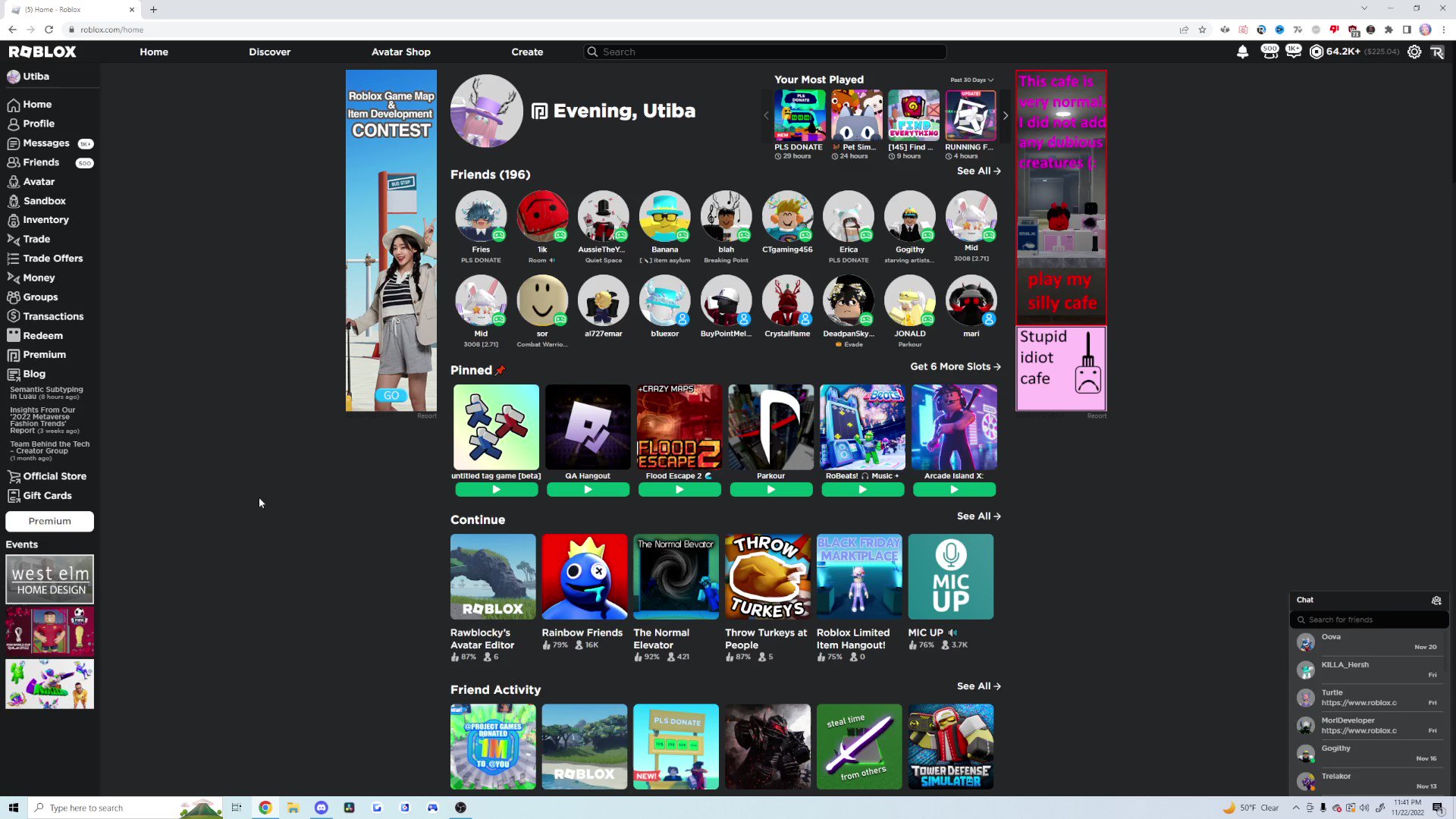Open Profile in the sidebar

click(31, 124)
